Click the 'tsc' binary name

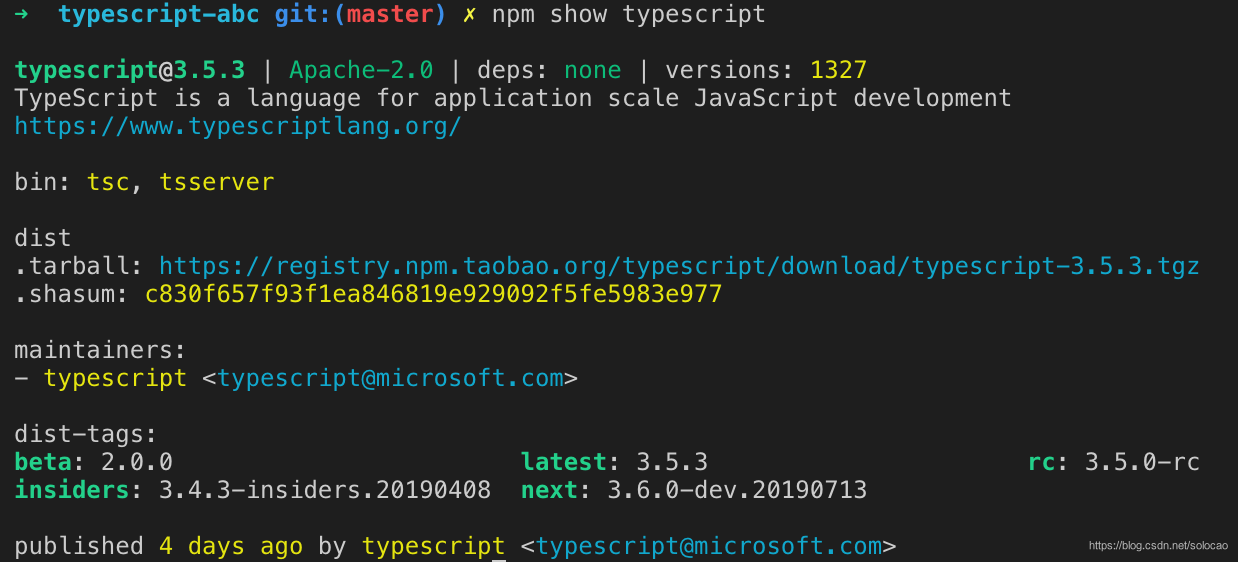[108, 183]
